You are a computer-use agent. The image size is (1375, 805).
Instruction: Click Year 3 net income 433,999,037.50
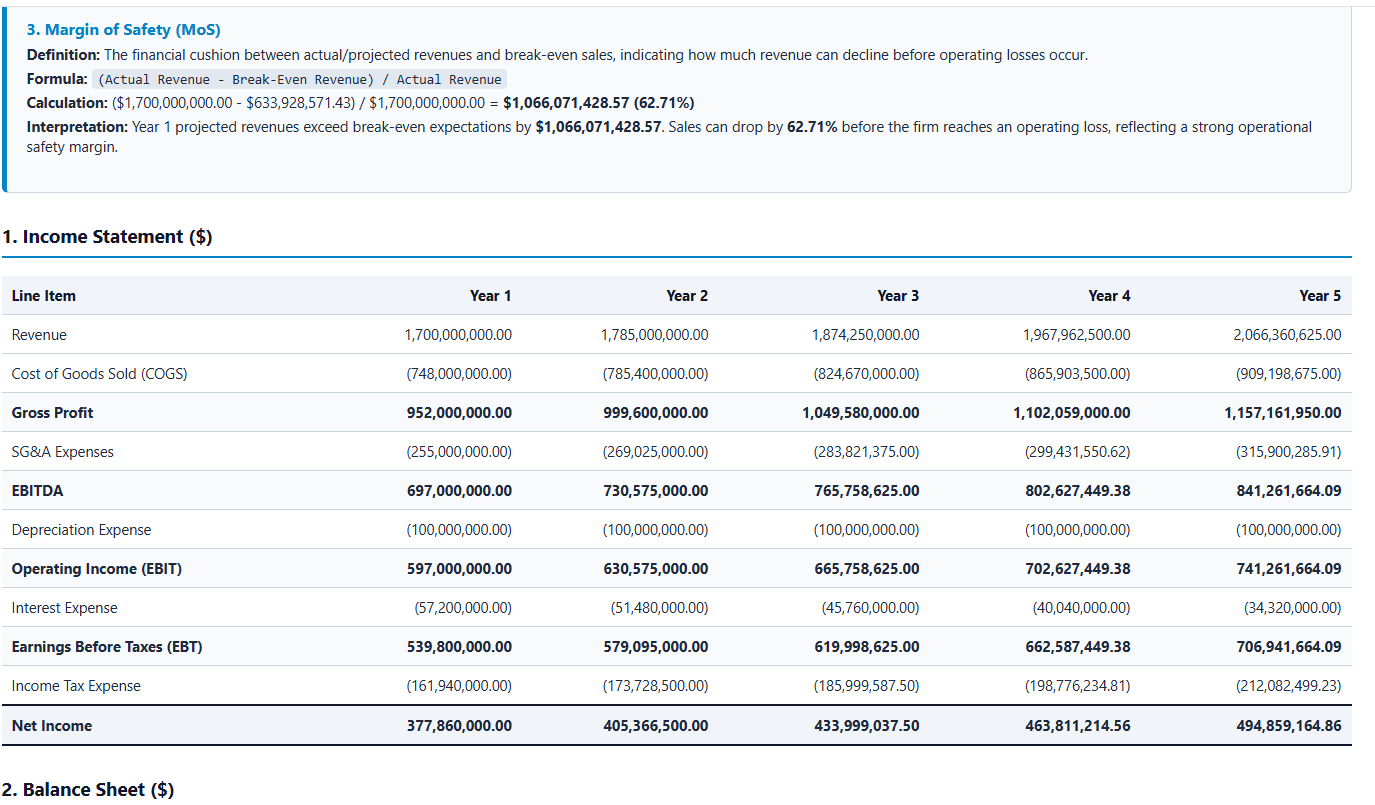[x=867, y=726]
